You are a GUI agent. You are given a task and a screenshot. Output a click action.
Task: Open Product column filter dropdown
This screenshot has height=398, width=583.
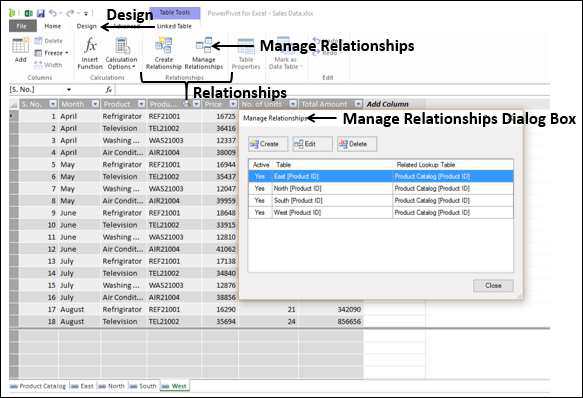click(x=141, y=104)
